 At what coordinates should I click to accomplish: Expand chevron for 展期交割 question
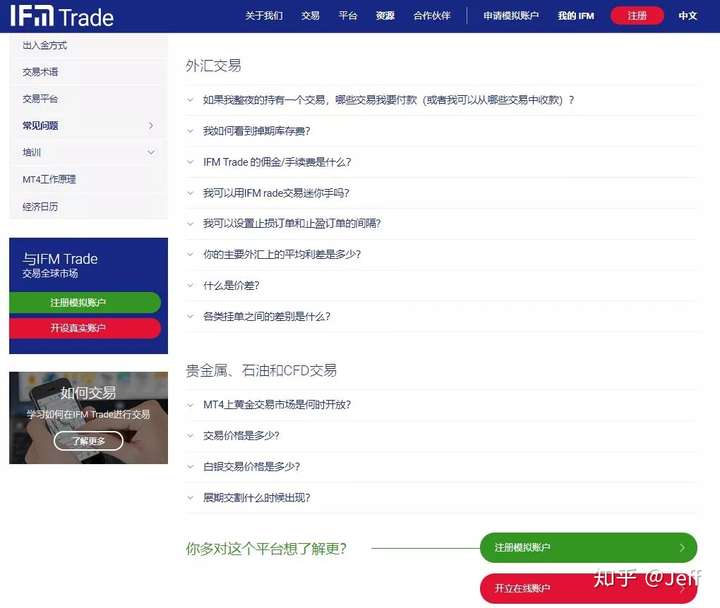(x=190, y=497)
